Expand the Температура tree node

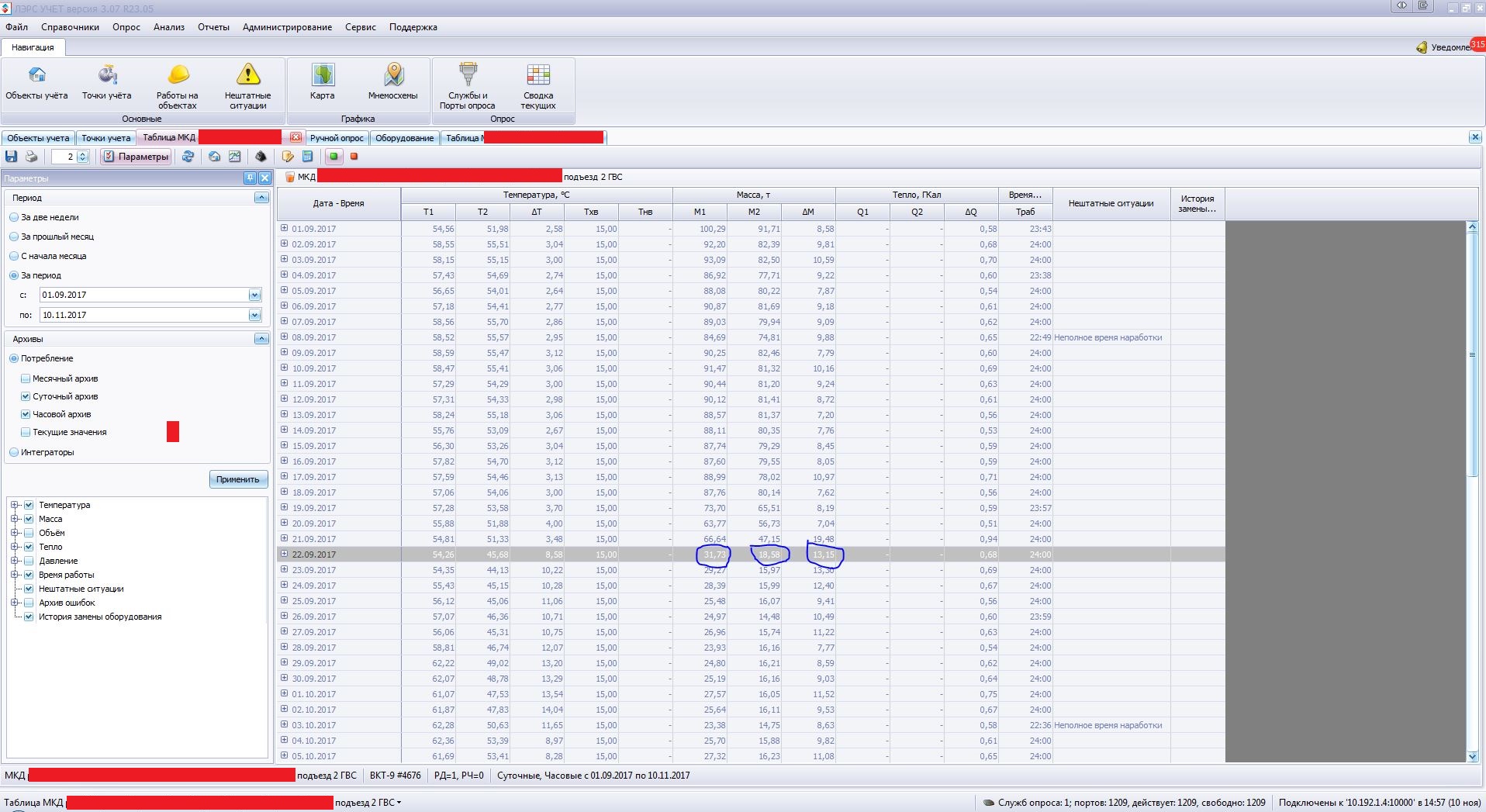click(15, 505)
